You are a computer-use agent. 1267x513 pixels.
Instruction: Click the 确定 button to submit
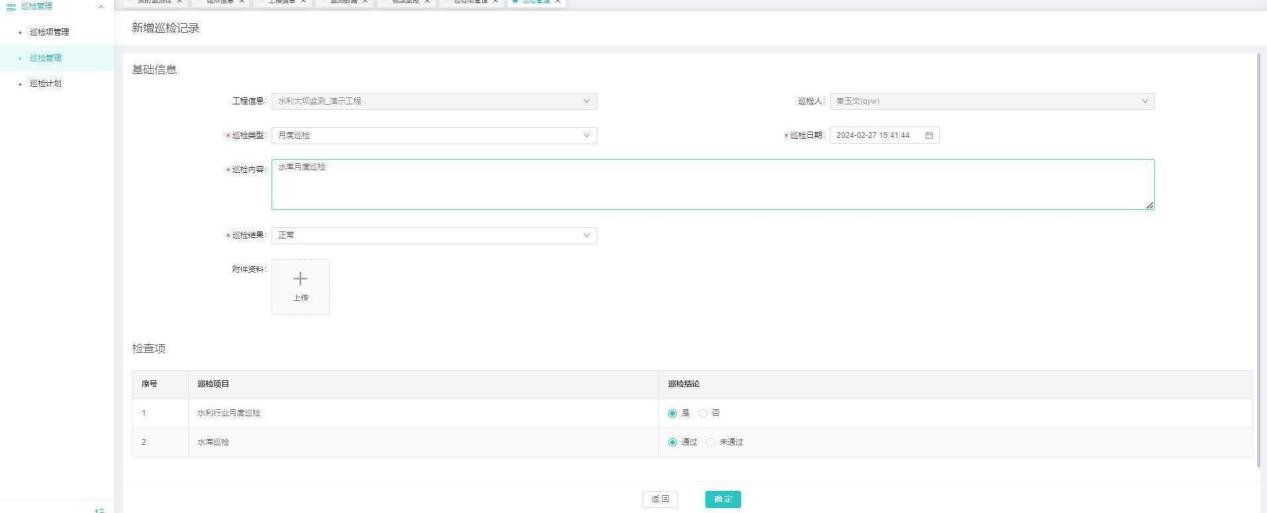point(722,498)
